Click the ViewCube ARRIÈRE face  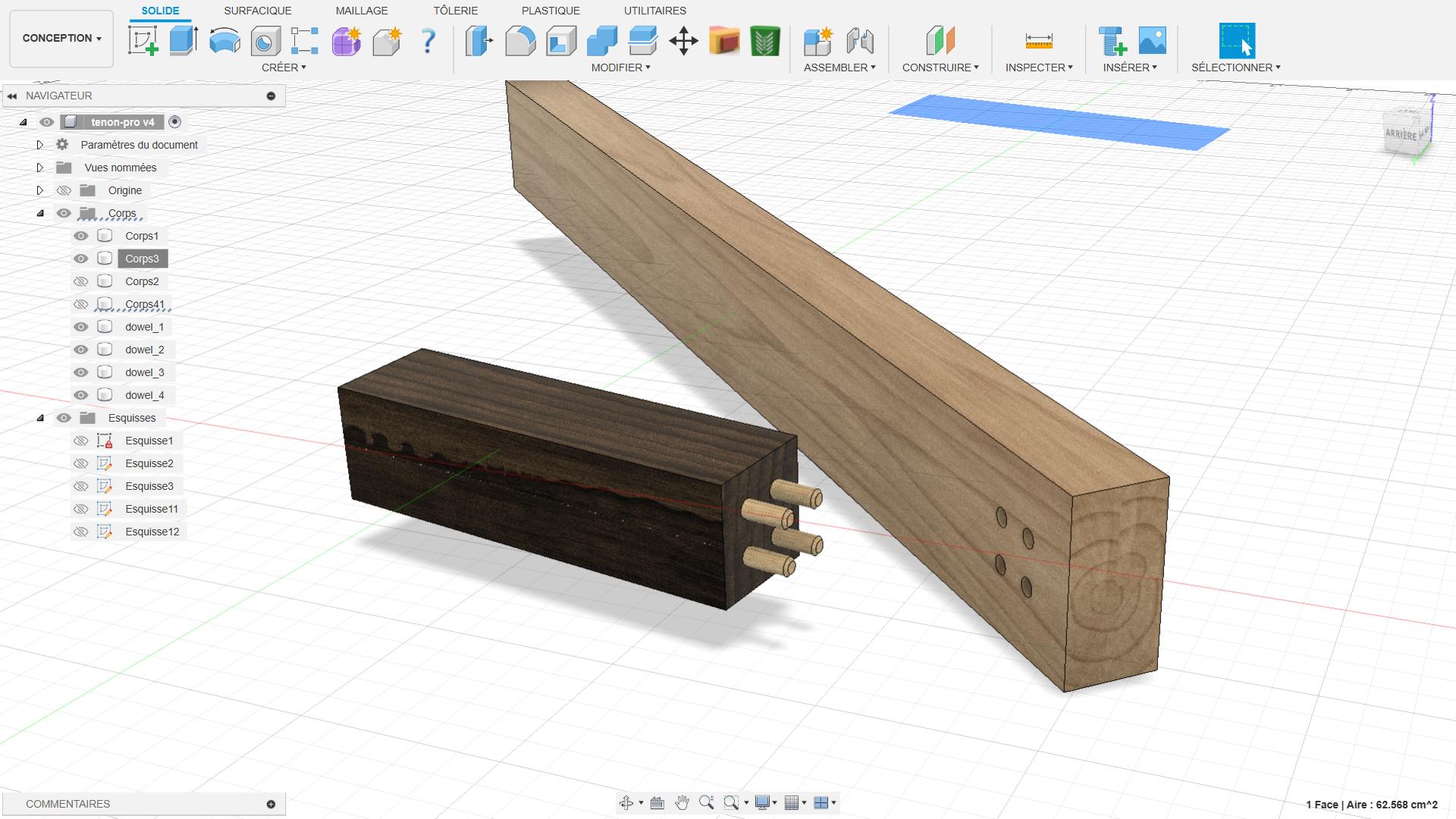point(1401,133)
